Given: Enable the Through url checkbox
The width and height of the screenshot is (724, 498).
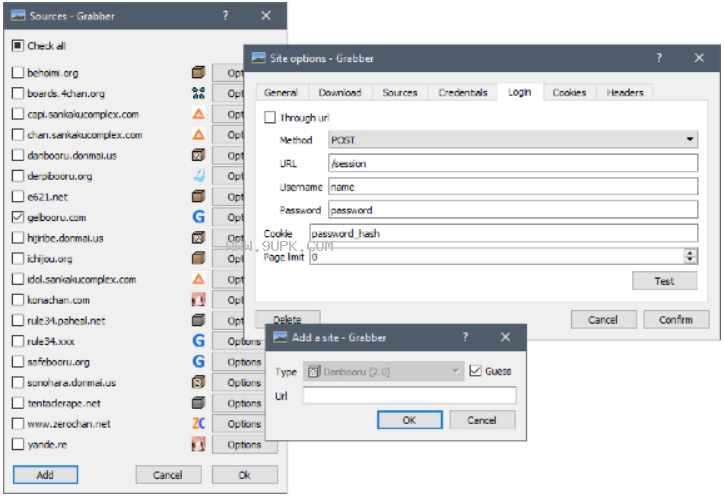Looking at the screenshot, I should click(x=270, y=117).
